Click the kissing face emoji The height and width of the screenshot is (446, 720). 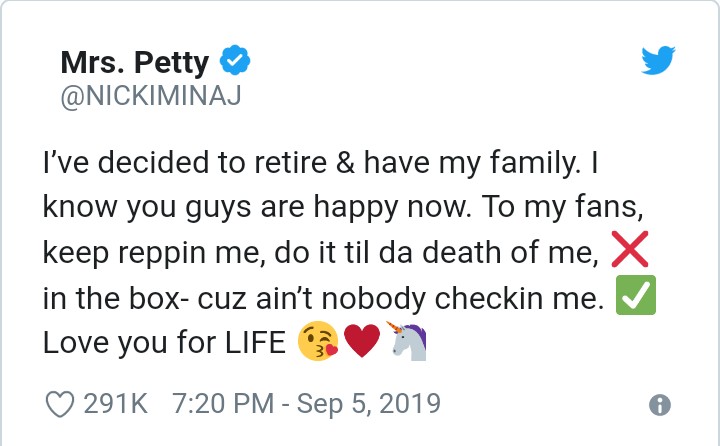[x=318, y=341]
